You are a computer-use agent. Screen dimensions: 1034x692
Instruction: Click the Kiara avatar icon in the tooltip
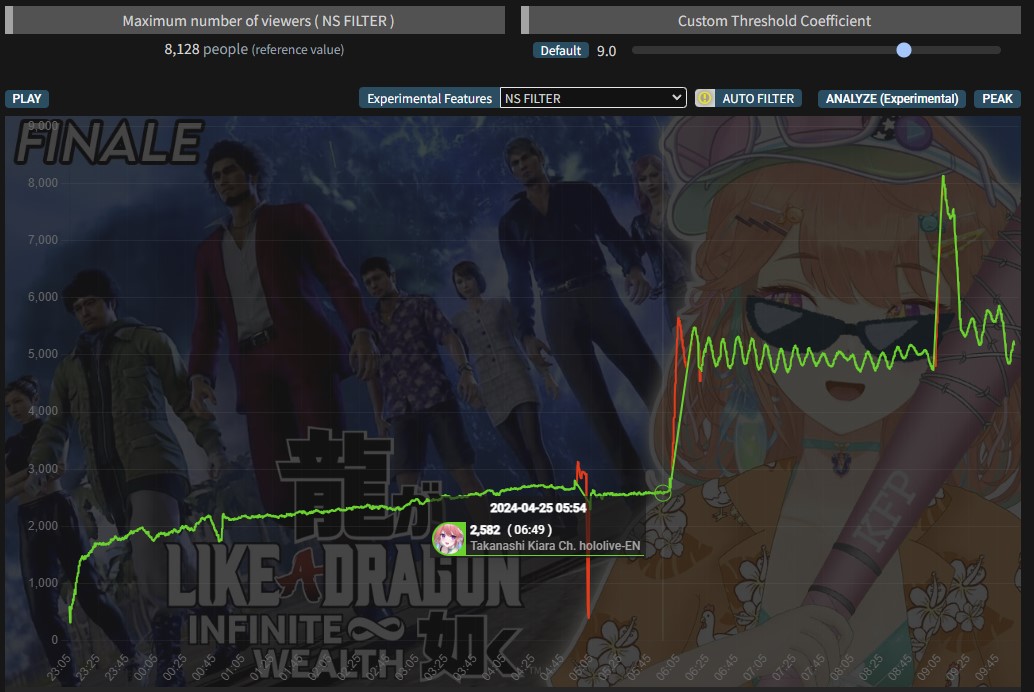coord(449,538)
